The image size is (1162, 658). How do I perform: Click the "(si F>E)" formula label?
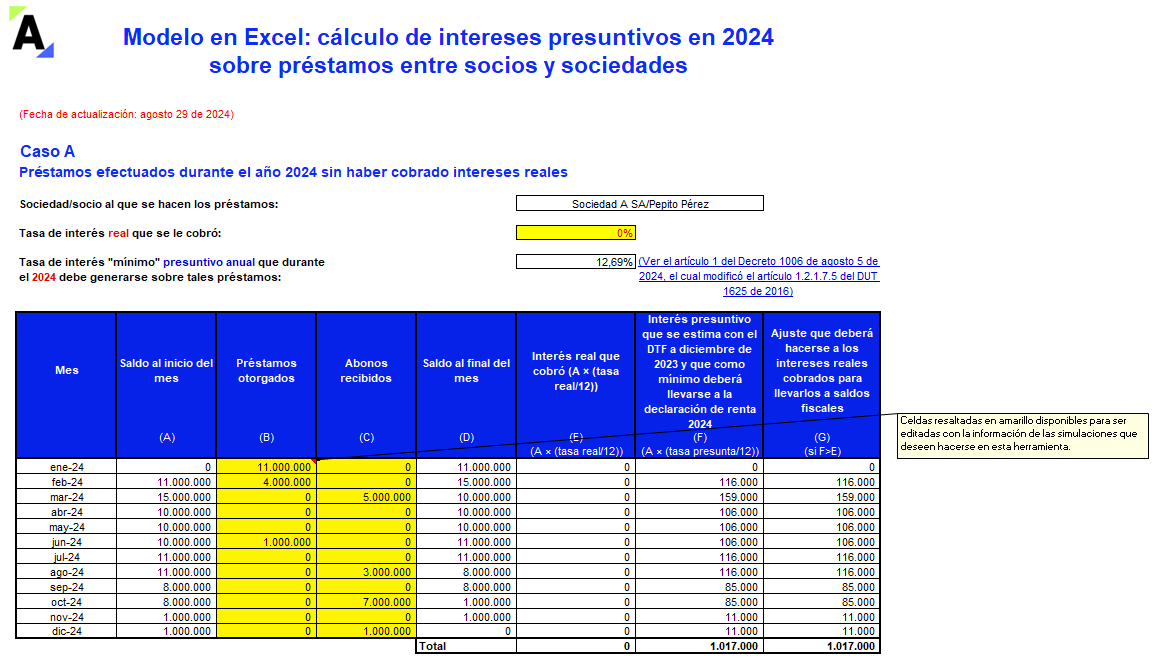coord(823,451)
